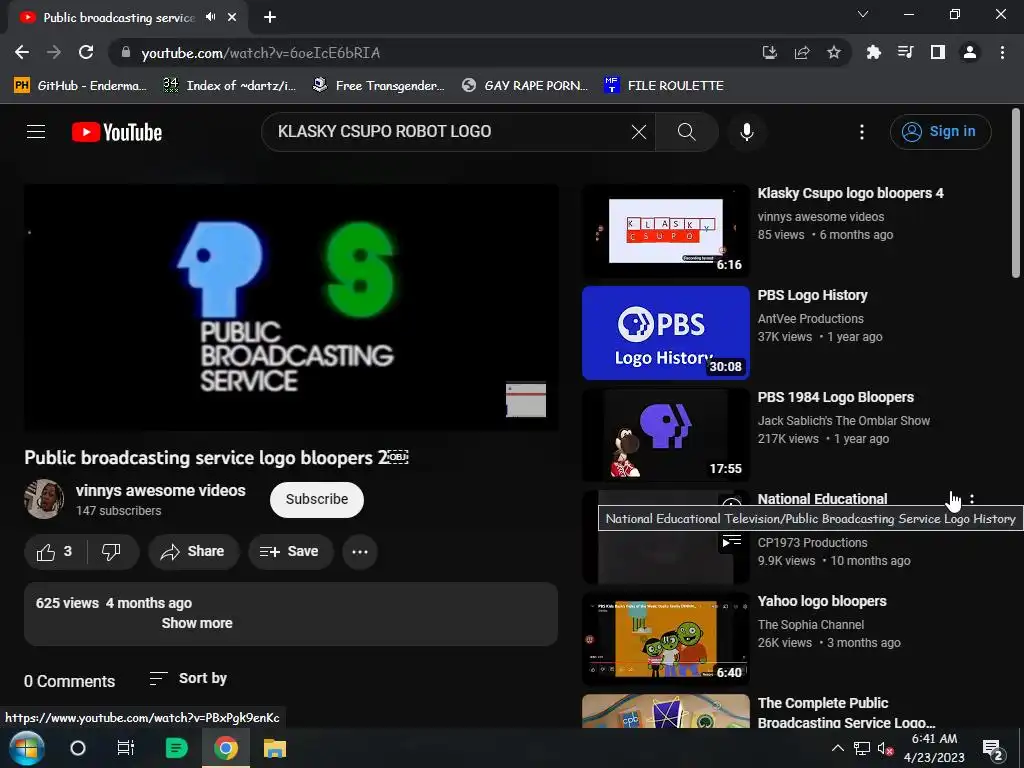The height and width of the screenshot is (768, 1024).
Task: Subscribe to the channel
Action: click(317, 500)
